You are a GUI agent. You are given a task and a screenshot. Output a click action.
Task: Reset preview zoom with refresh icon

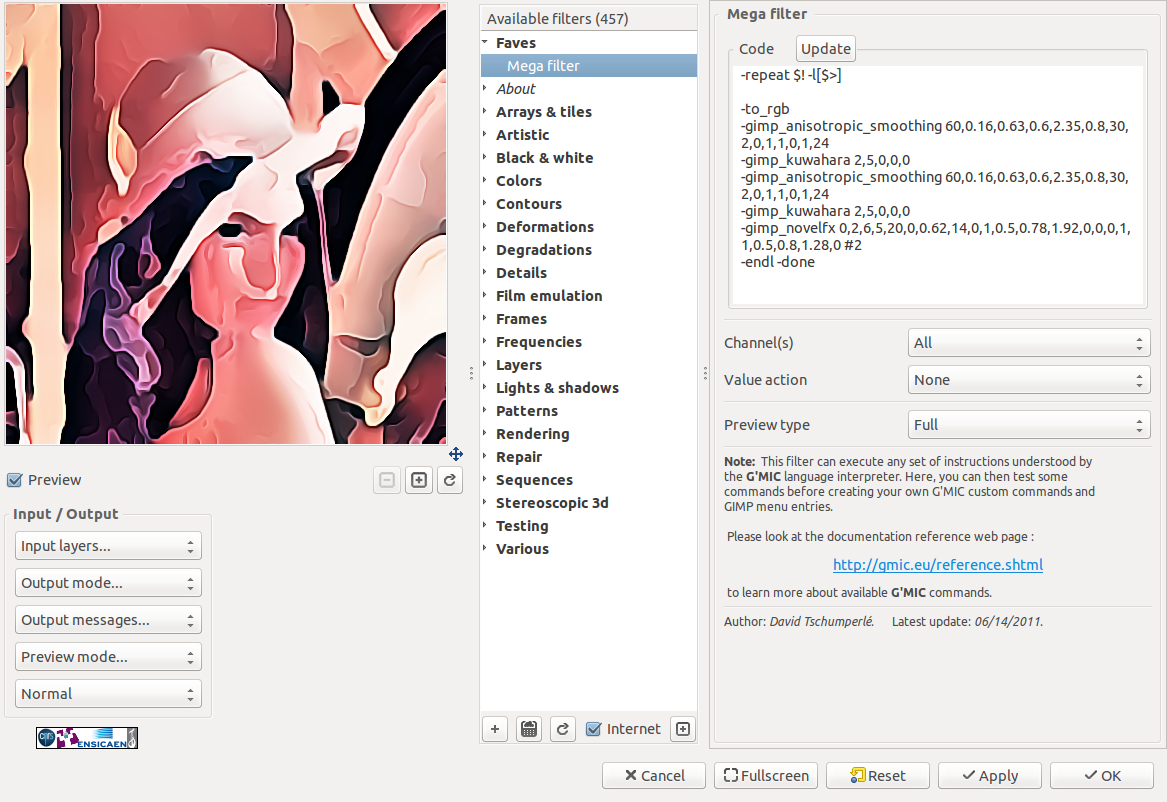pos(450,480)
